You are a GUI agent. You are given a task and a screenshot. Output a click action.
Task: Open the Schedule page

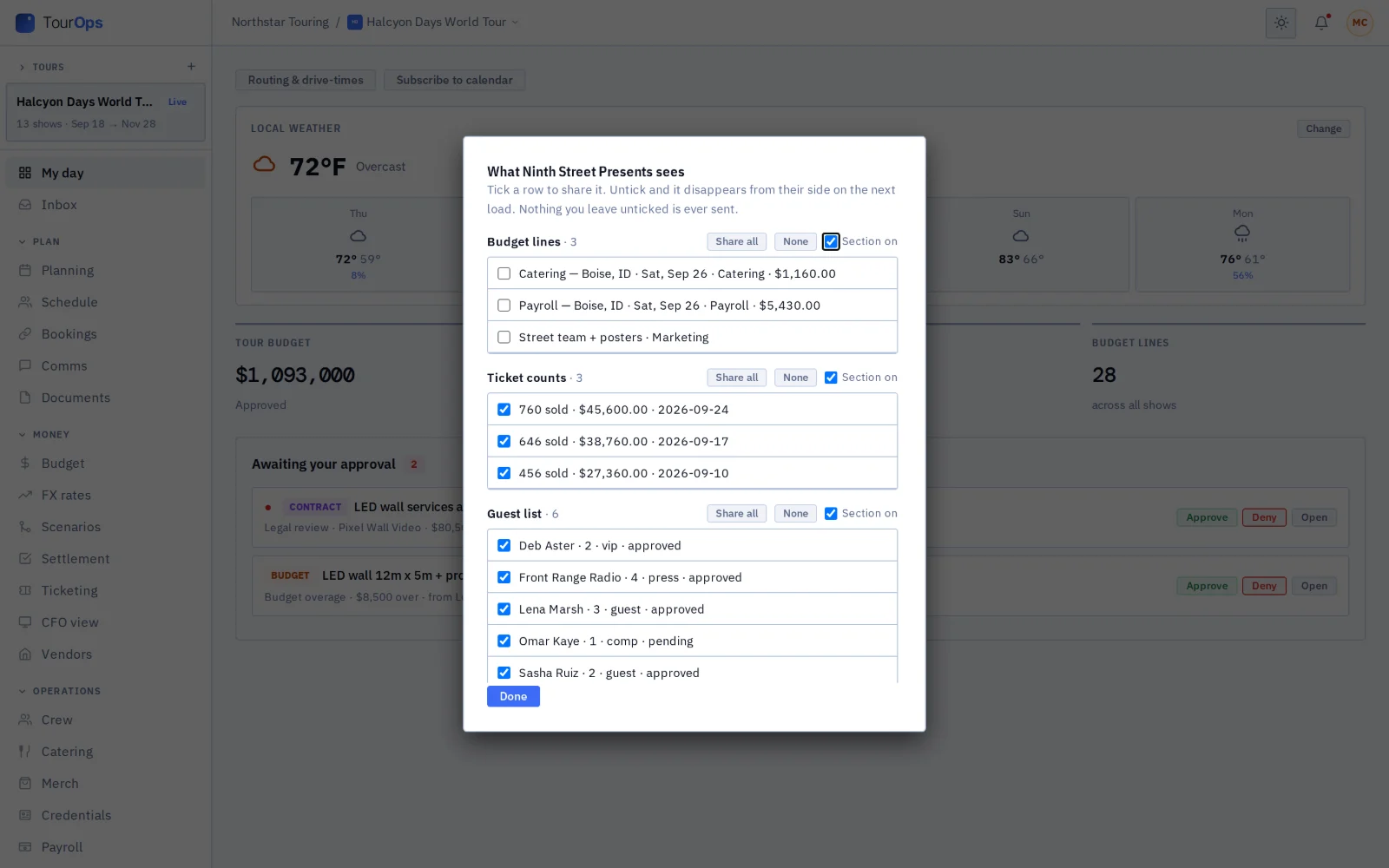point(106,302)
